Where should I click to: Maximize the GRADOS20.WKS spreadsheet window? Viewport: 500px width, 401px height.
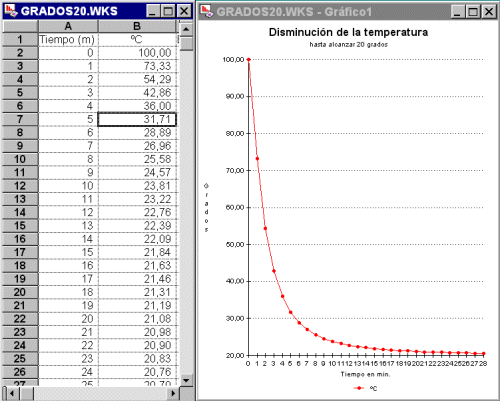coord(168,11)
